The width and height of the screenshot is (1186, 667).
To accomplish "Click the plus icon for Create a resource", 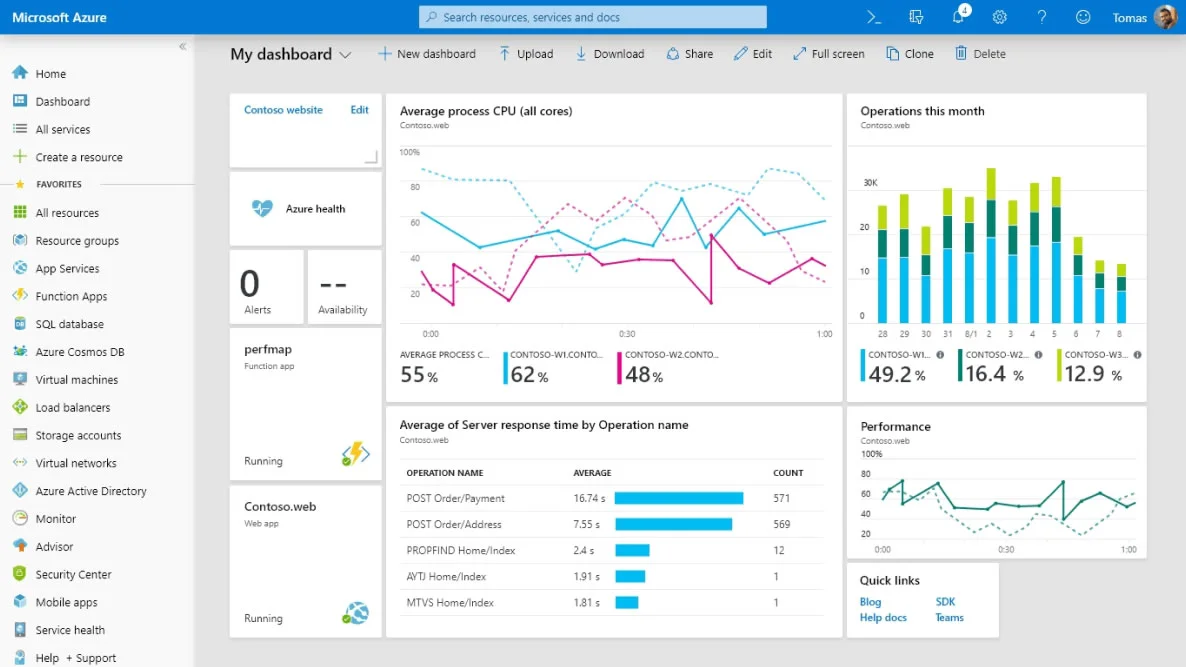I will click(x=20, y=157).
